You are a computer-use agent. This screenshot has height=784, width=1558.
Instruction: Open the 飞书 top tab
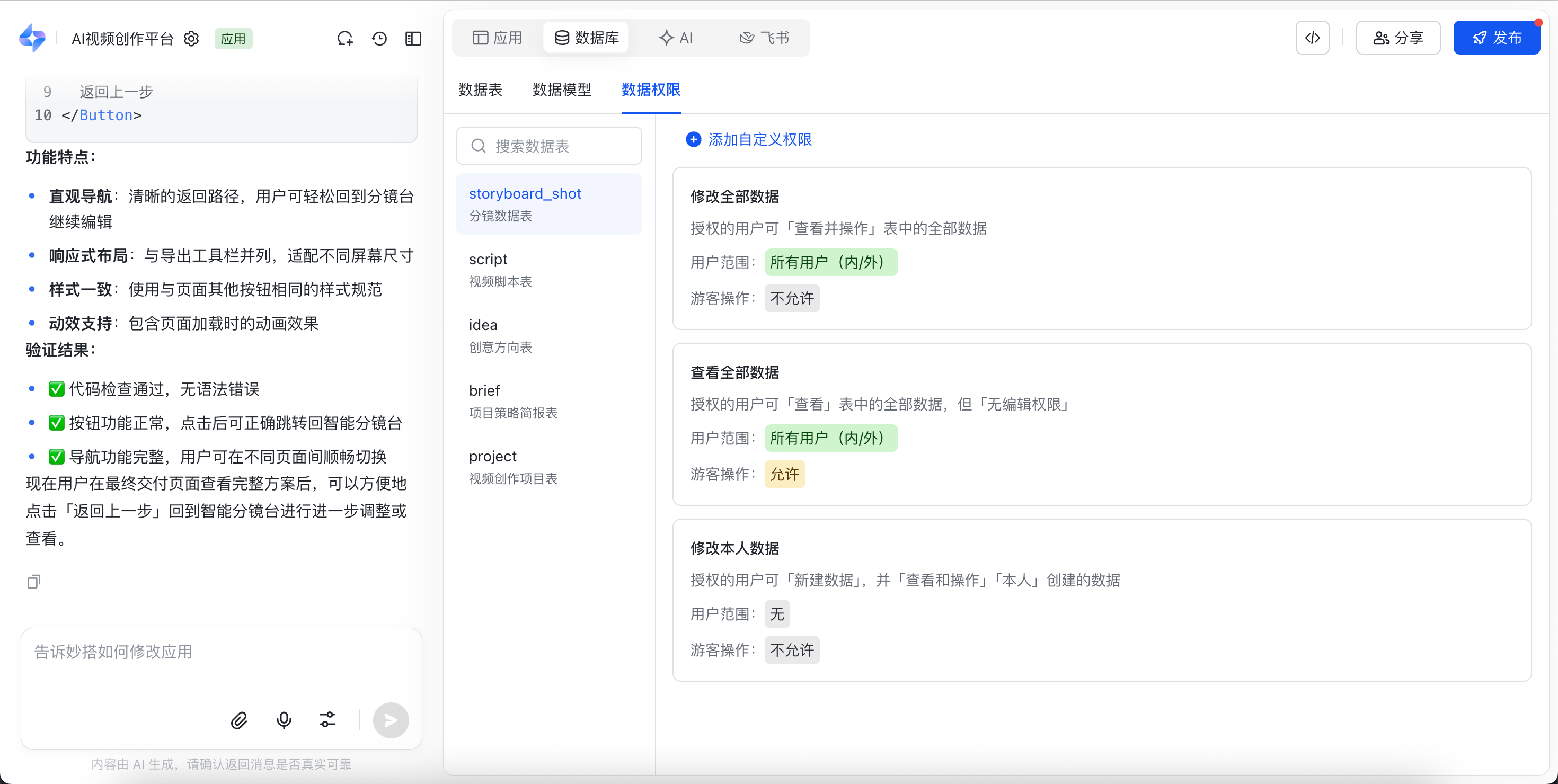pos(765,38)
